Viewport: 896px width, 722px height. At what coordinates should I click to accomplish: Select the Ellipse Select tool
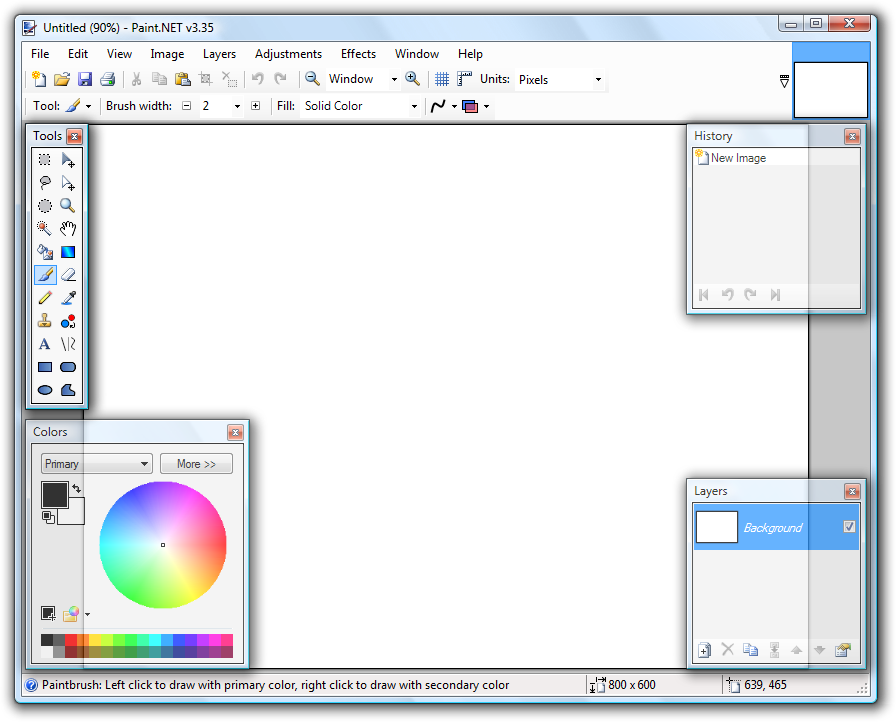click(44, 205)
